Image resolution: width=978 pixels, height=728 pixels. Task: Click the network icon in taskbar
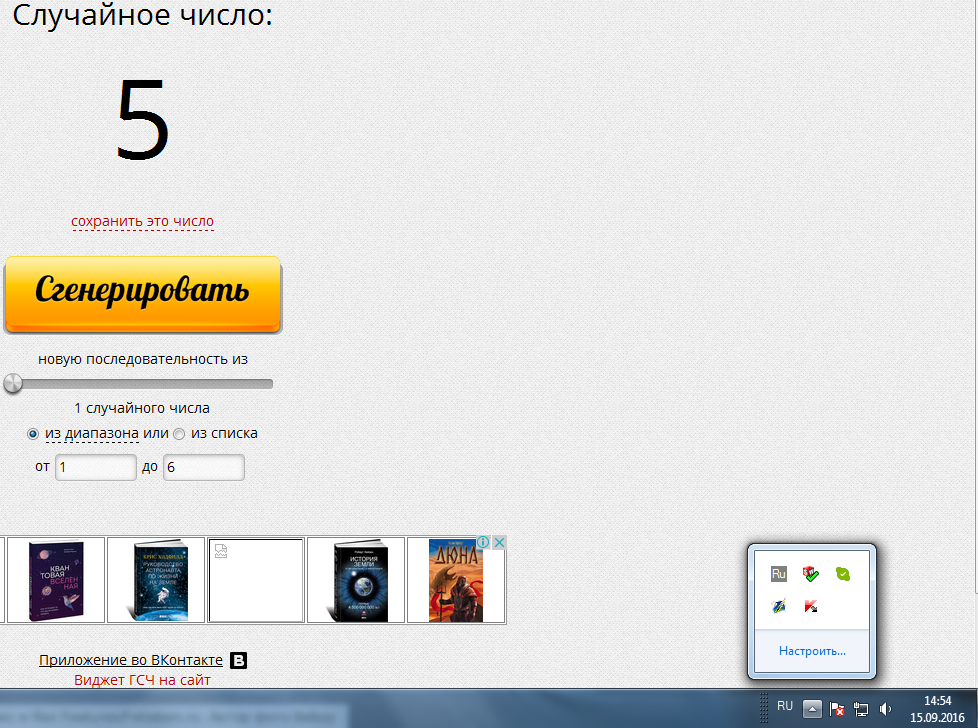coord(861,709)
